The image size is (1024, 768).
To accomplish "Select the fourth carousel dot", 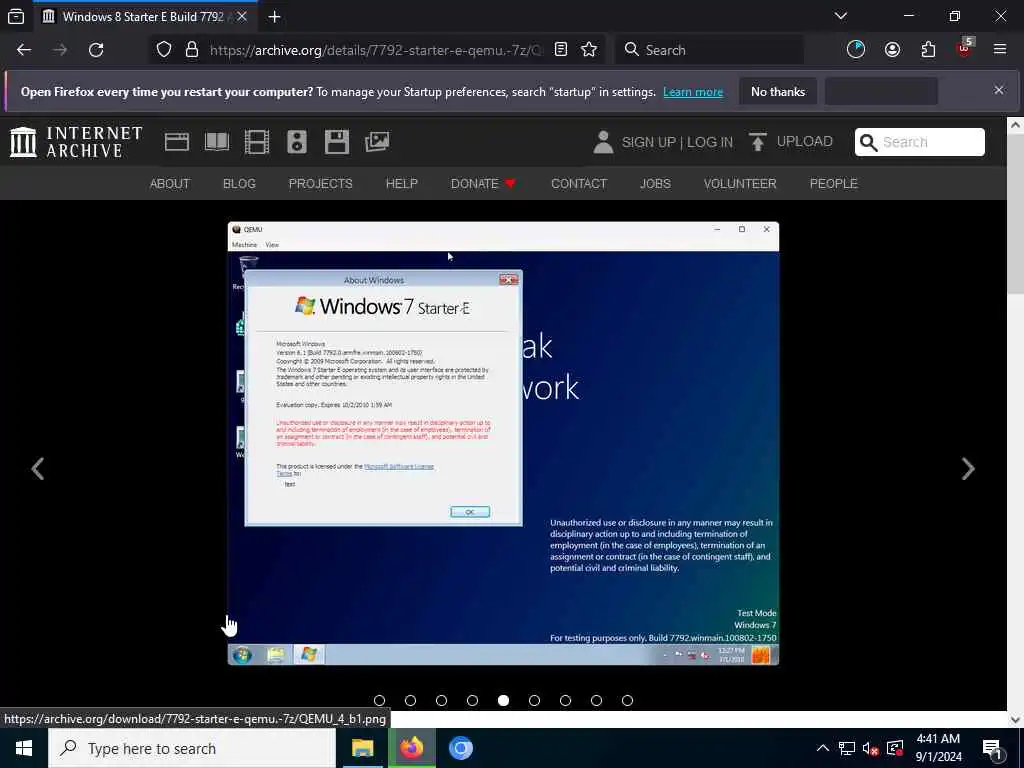I will tap(472, 700).
